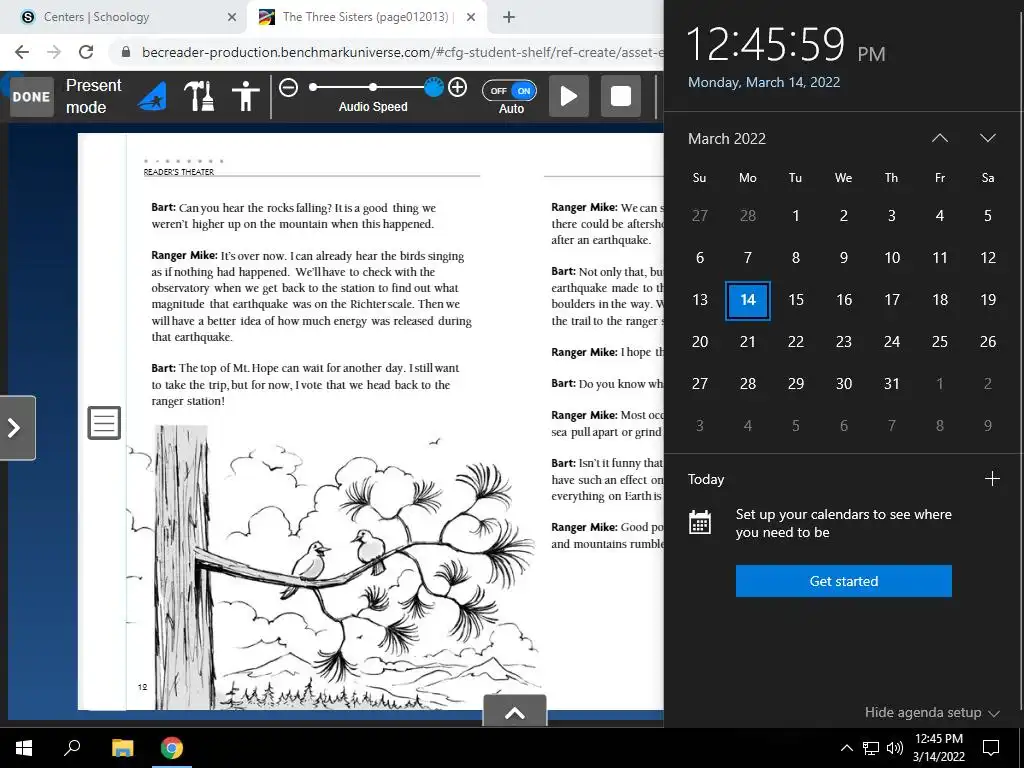The width and height of the screenshot is (1024, 768).
Task: Click Hide agenda setup
Action: [932, 712]
